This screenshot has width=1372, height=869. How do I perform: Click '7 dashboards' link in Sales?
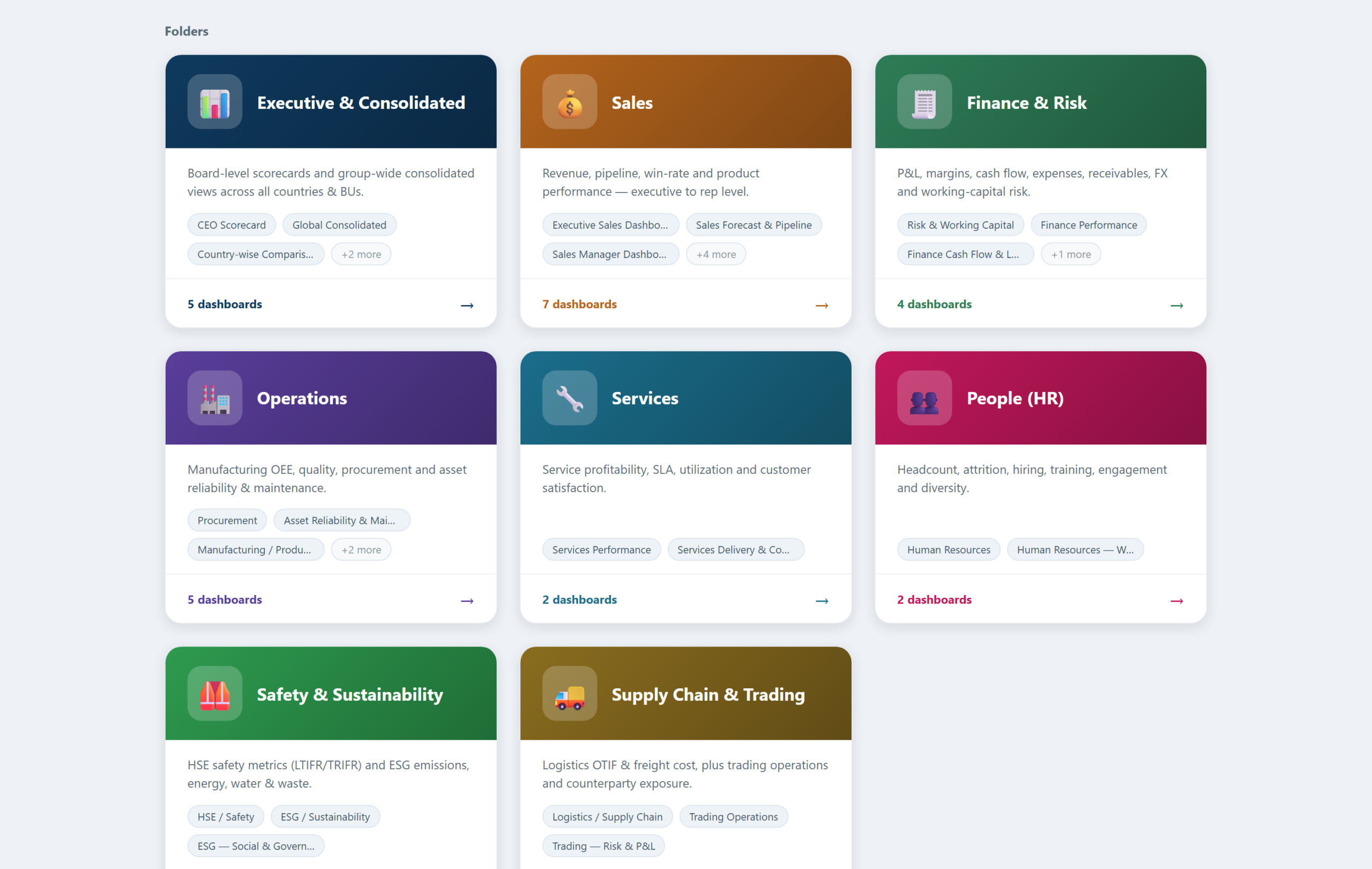pyautogui.click(x=579, y=304)
